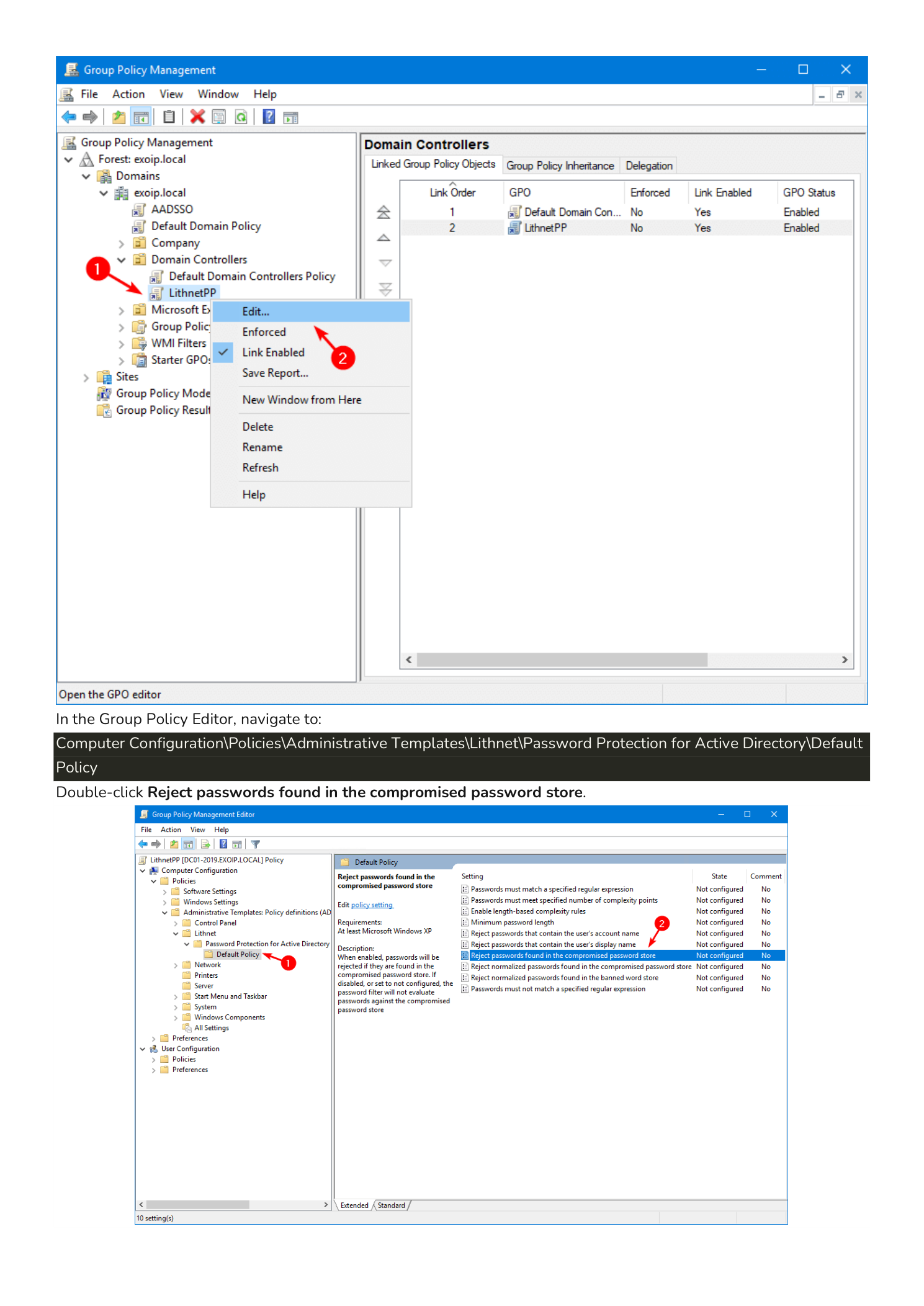Move link to bottom with double down arrow

(x=385, y=289)
